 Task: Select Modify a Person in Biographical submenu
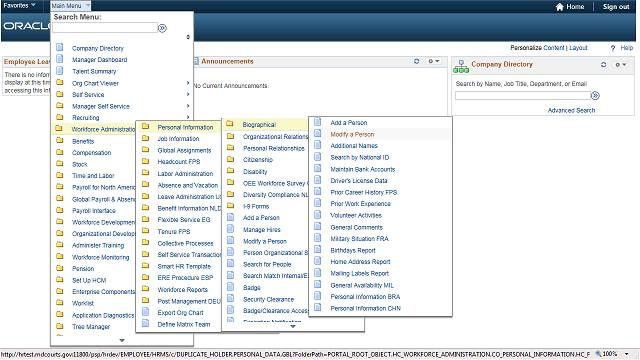352,134
